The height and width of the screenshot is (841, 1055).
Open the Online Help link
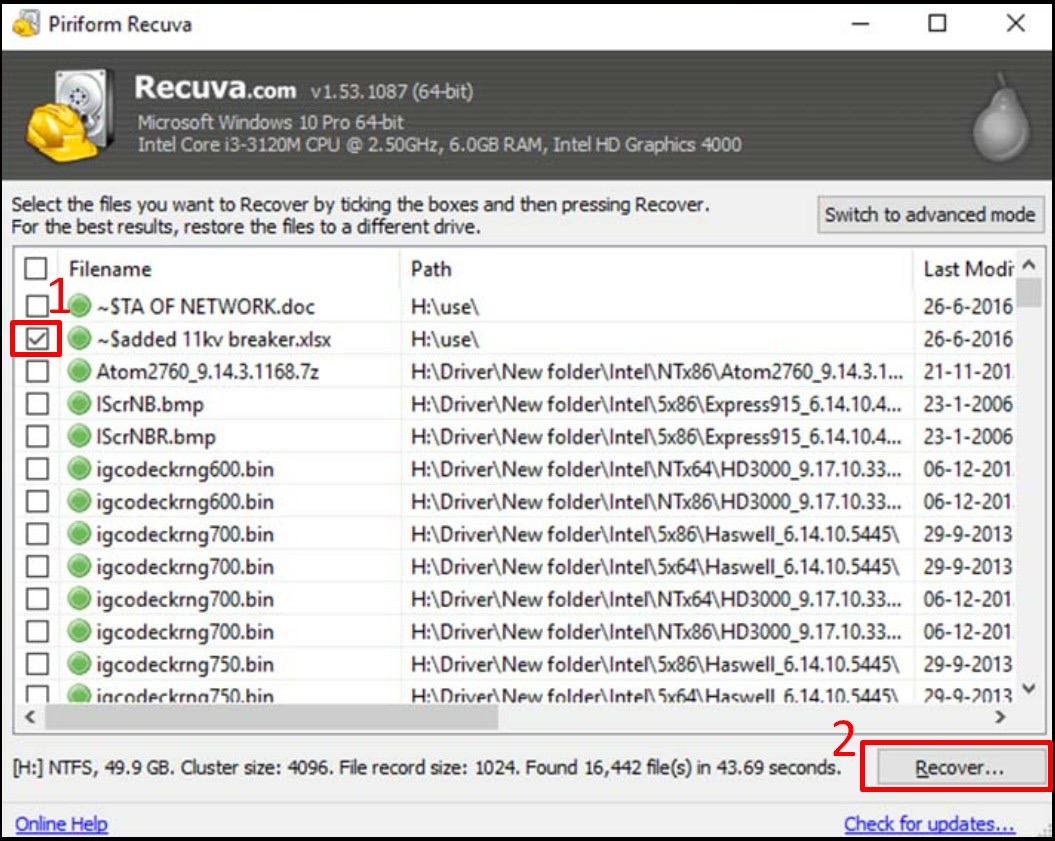click(61, 824)
